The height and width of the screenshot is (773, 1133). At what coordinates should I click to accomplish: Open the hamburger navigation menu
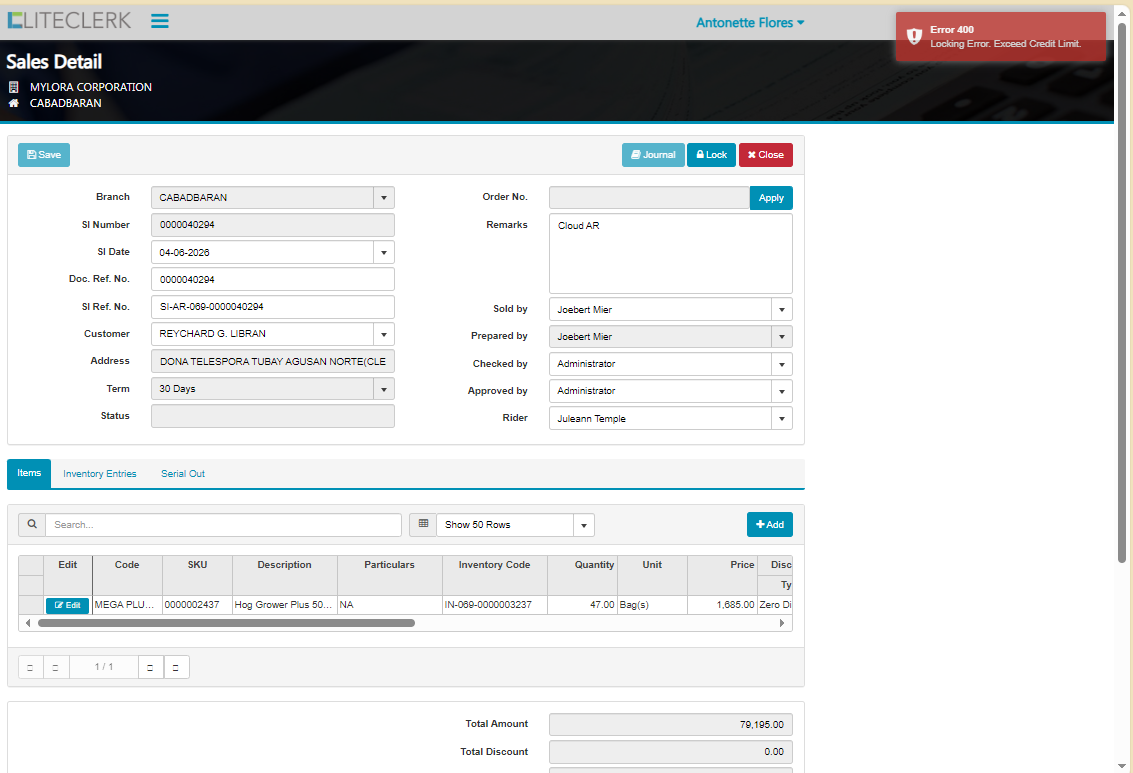160,21
